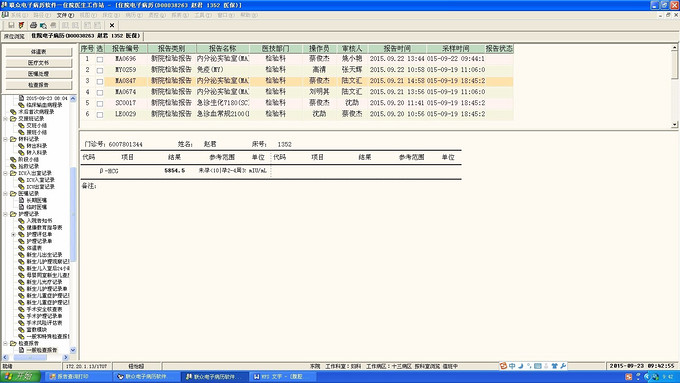Tick the checkbox for report MA0847
680x383 pixels.
pyautogui.click(x=100, y=81)
